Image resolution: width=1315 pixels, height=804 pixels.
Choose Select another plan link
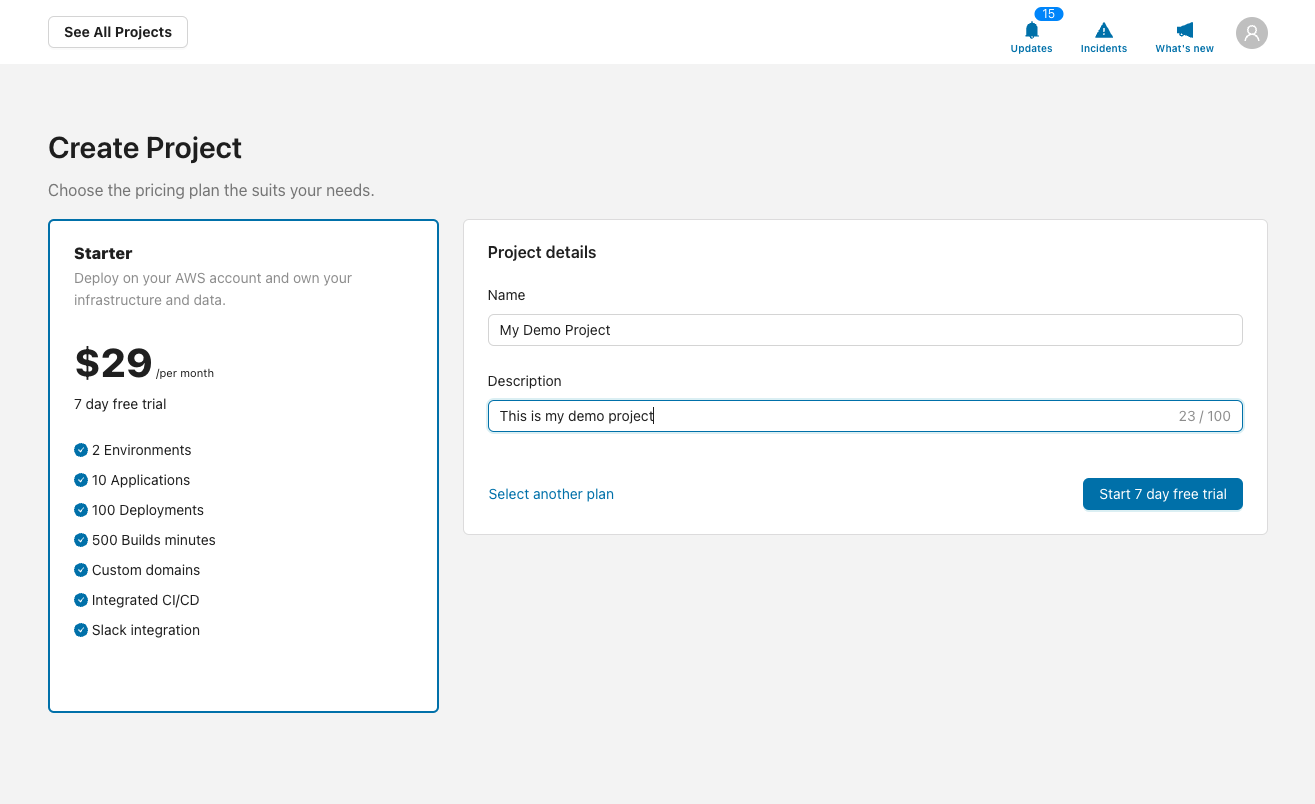[x=551, y=494]
